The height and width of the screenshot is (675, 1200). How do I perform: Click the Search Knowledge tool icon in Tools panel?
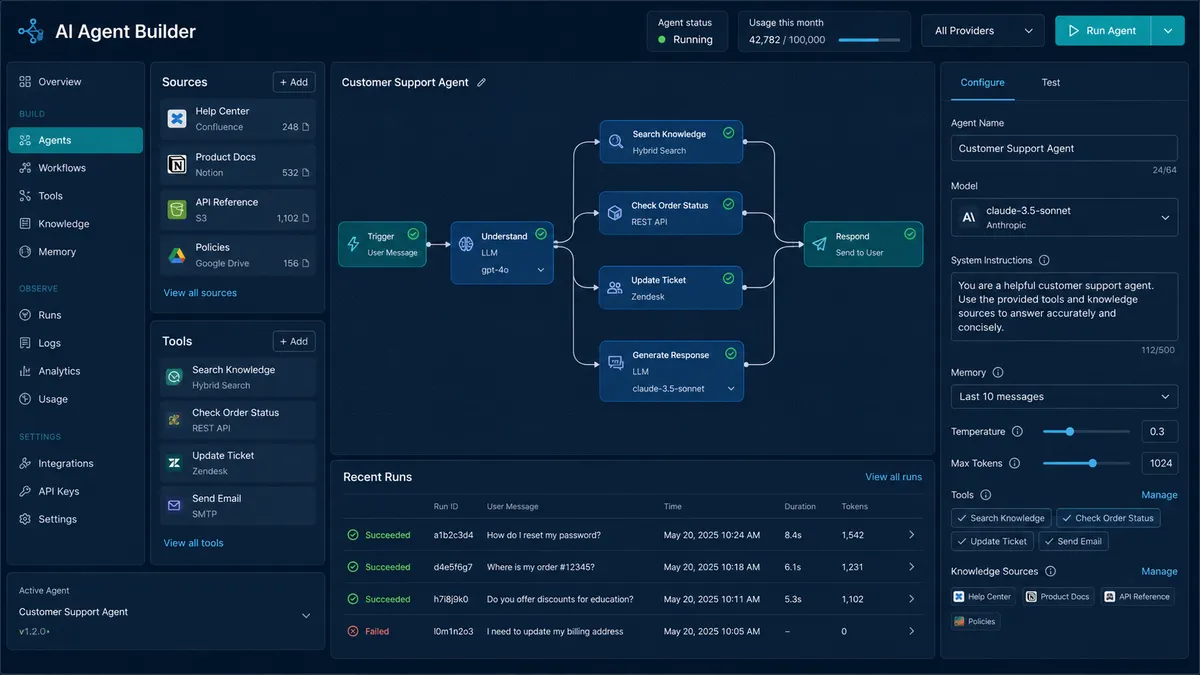[174, 377]
